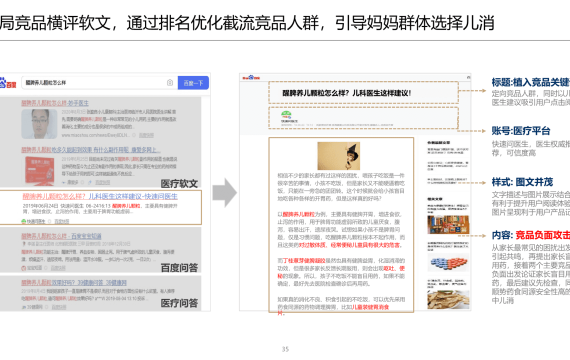Image resolution: width=570 pixels, height=360 pixels.
Task: Click the red medicine box product thumbnail
Action: 39,171
